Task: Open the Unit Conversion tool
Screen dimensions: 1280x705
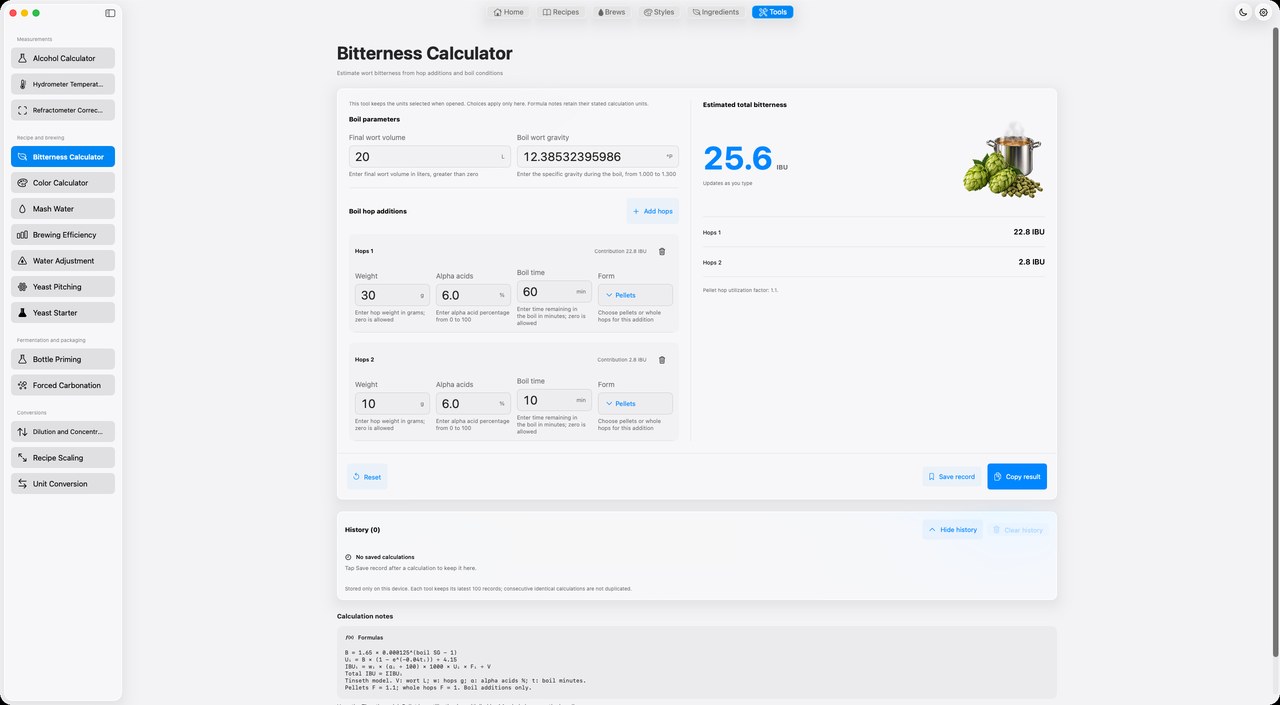Action: 63,484
